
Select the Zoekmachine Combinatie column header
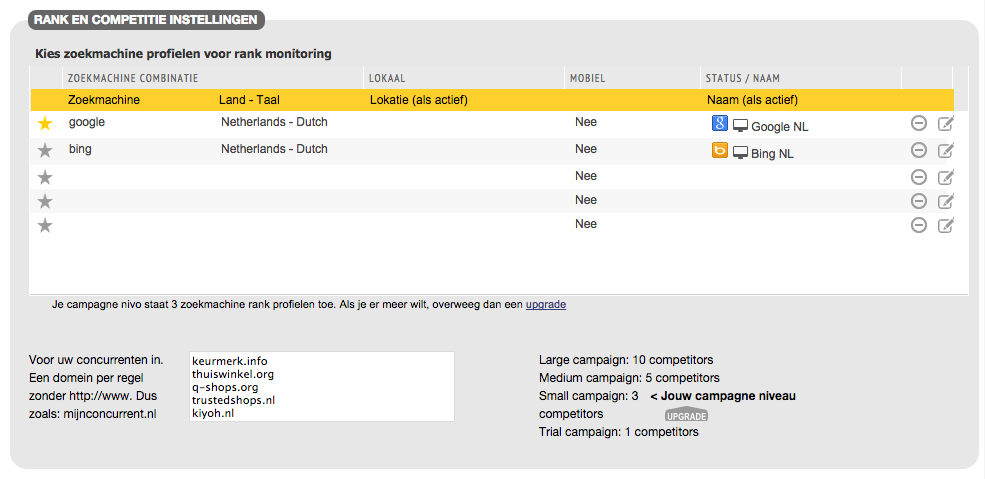click(x=132, y=78)
